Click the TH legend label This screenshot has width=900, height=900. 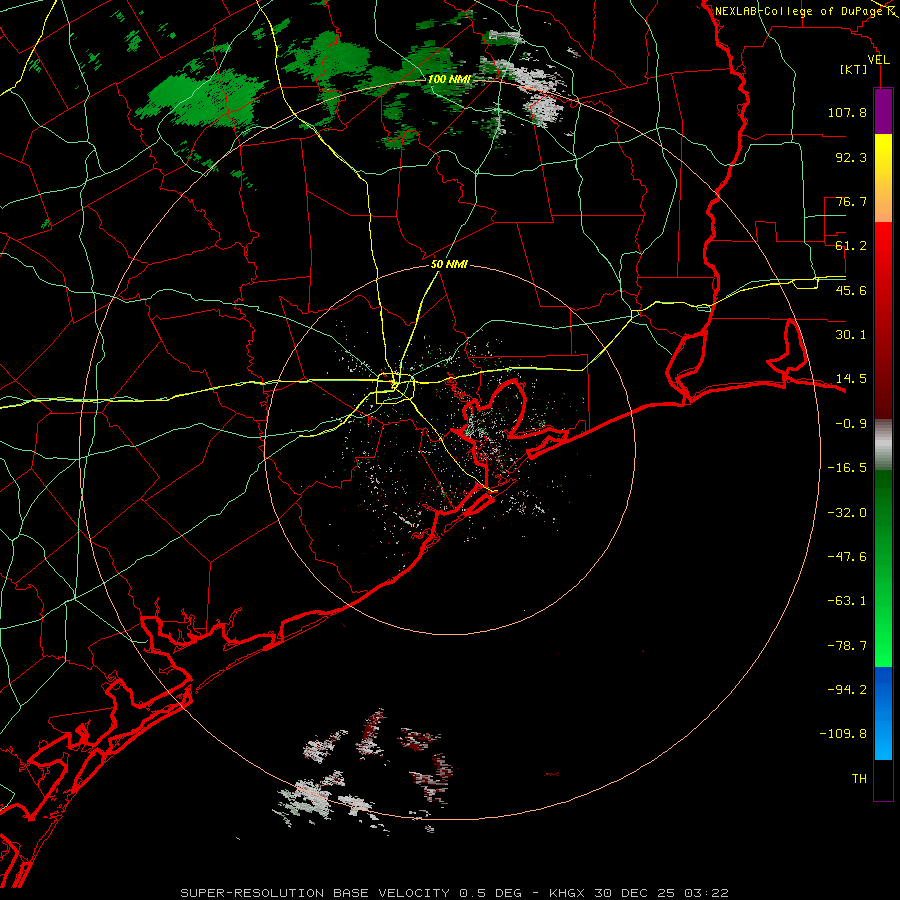pyautogui.click(x=859, y=779)
